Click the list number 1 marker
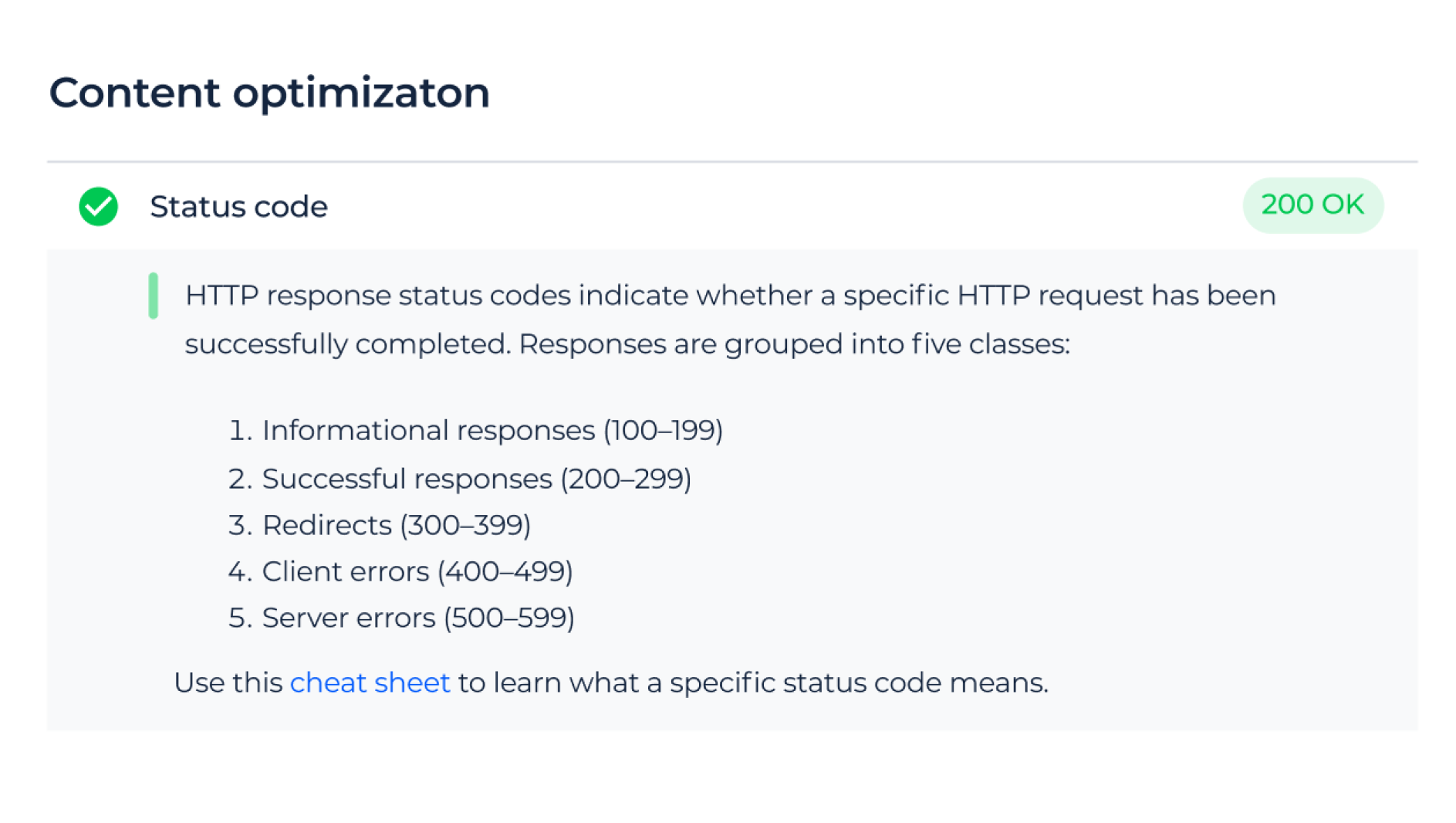This screenshot has width=1456, height=823. pos(240,430)
